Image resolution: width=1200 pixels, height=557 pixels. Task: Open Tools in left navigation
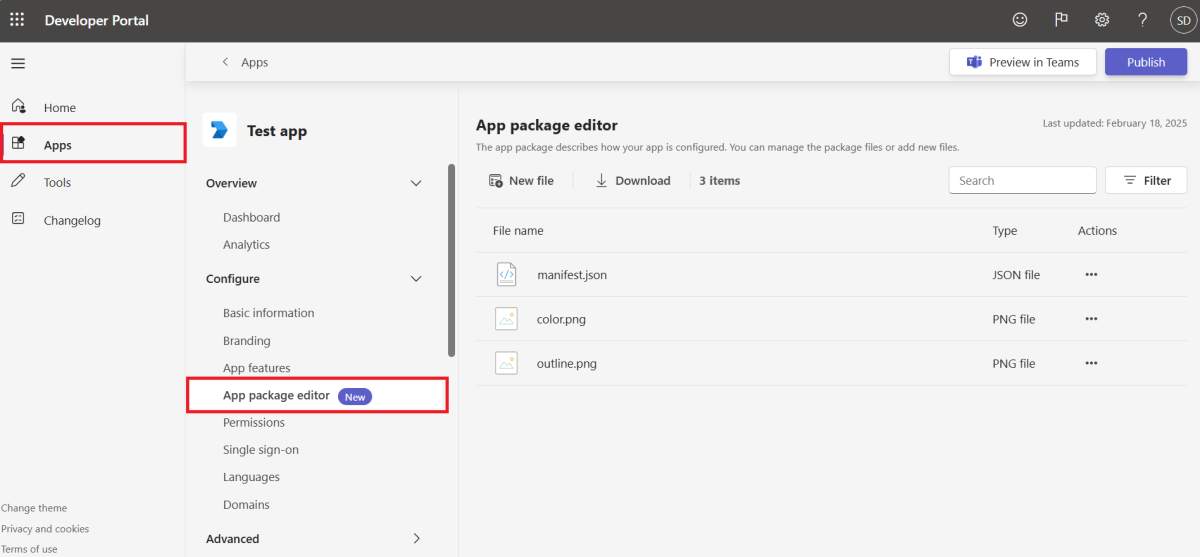[x=57, y=183]
